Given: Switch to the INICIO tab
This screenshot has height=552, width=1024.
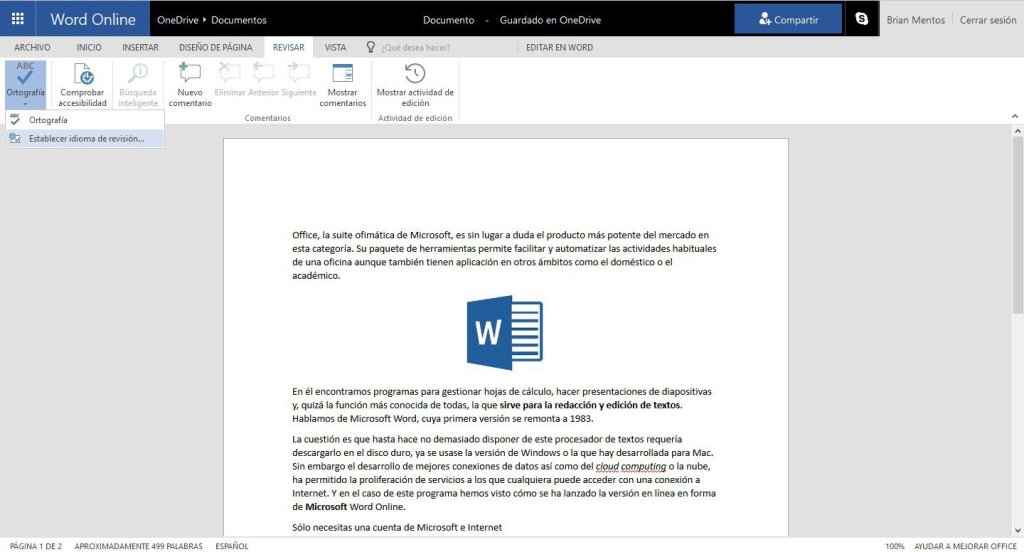Looking at the screenshot, I should (89, 47).
